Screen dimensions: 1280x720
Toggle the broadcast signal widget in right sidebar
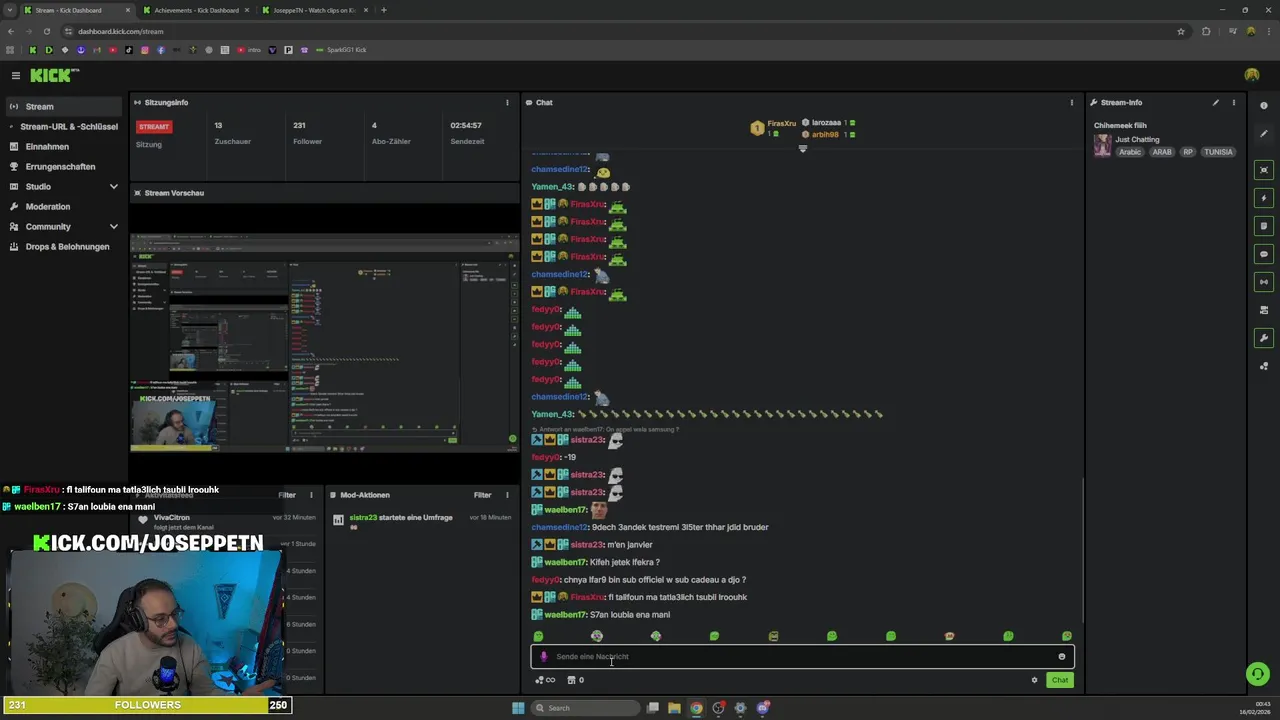click(1264, 282)
